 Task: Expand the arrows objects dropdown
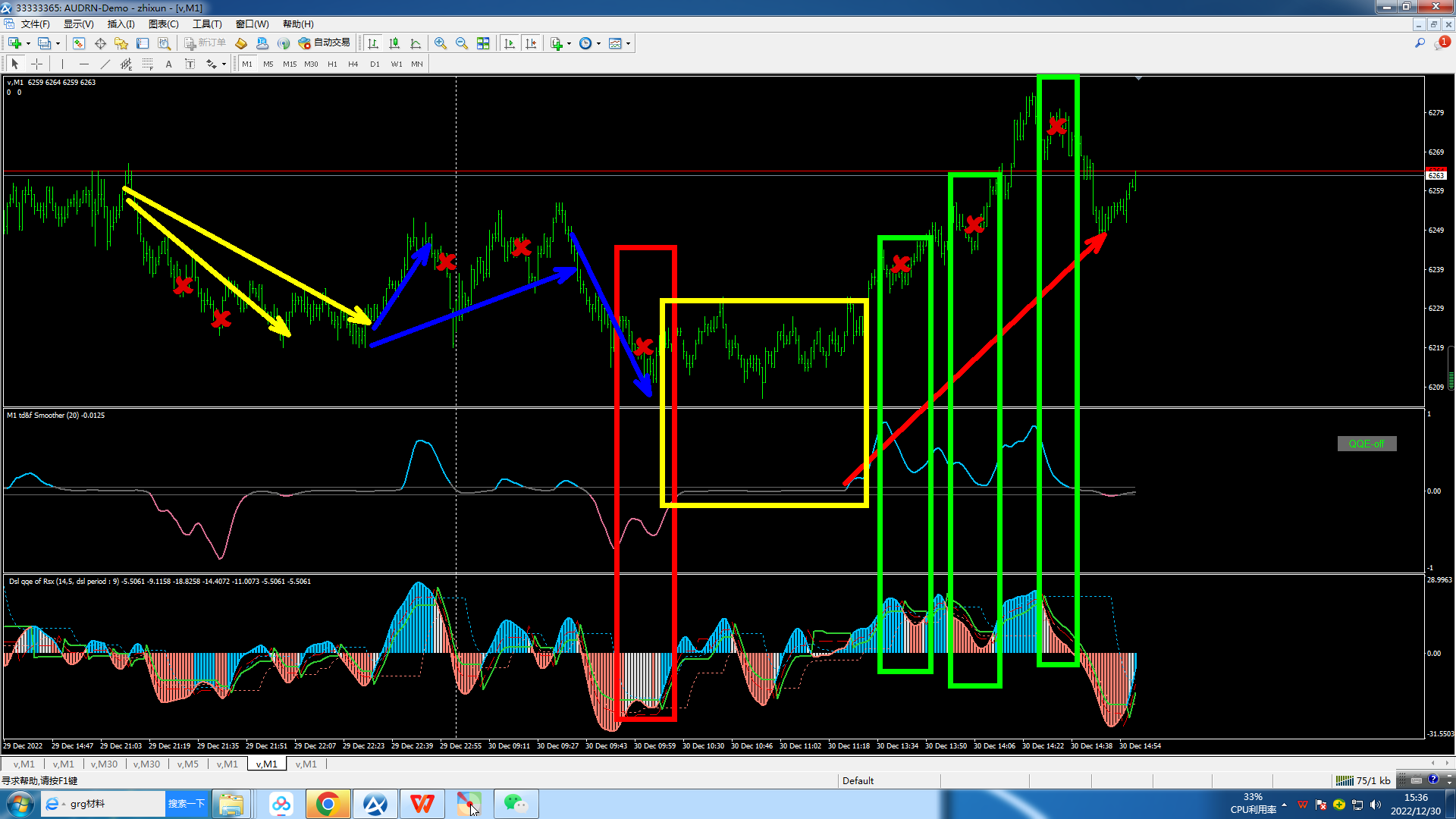pos(224,64)
